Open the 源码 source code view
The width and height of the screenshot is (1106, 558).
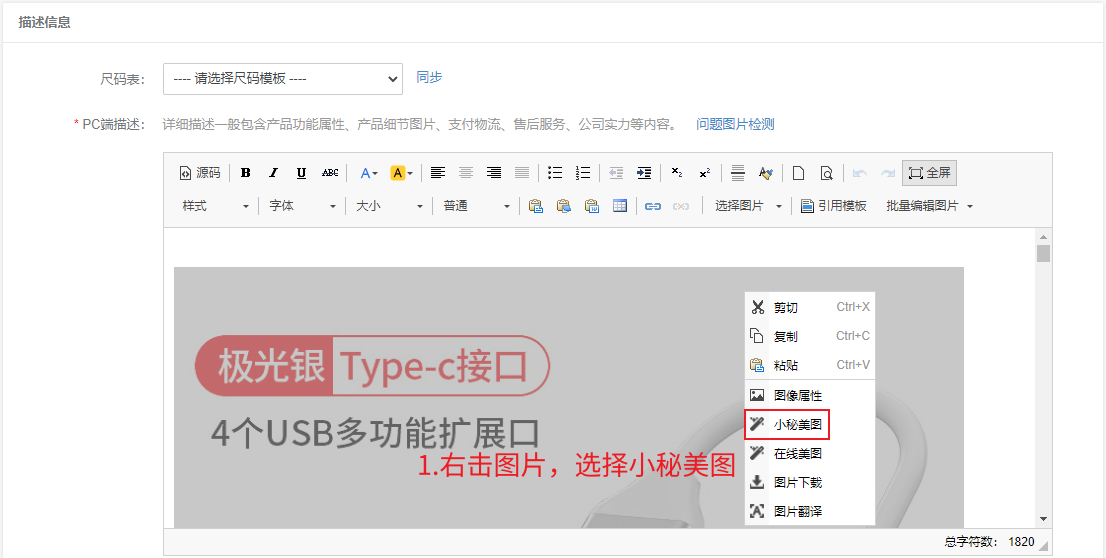click(200, 173)
